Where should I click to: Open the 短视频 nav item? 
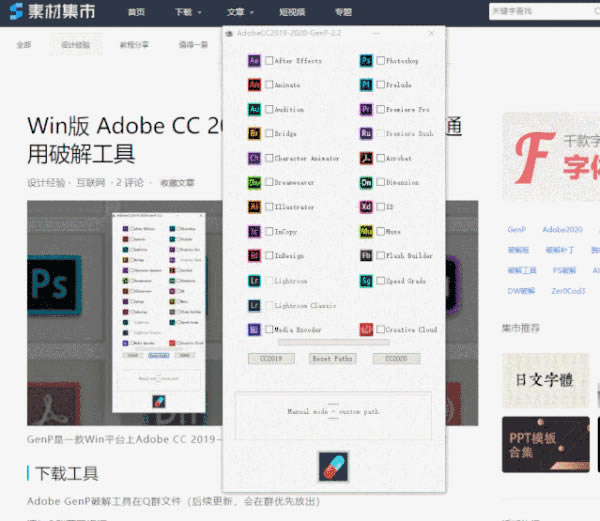pyautogui.click(x=292, y=12)
